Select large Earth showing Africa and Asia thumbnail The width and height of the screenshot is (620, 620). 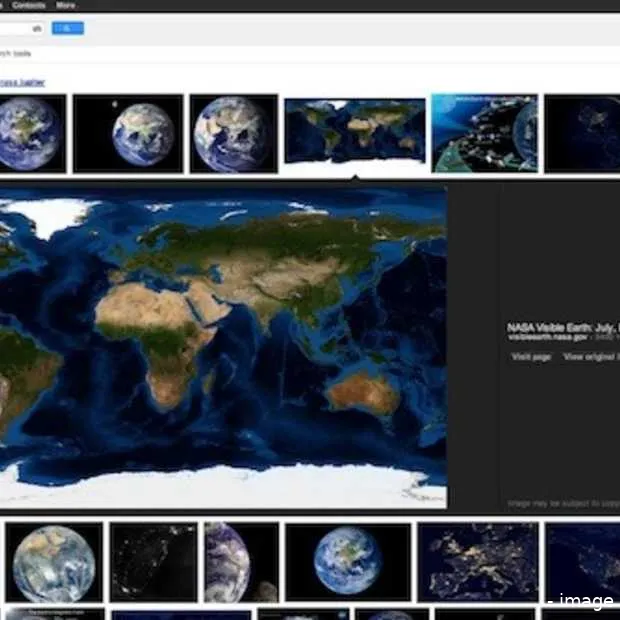(234, 134)
